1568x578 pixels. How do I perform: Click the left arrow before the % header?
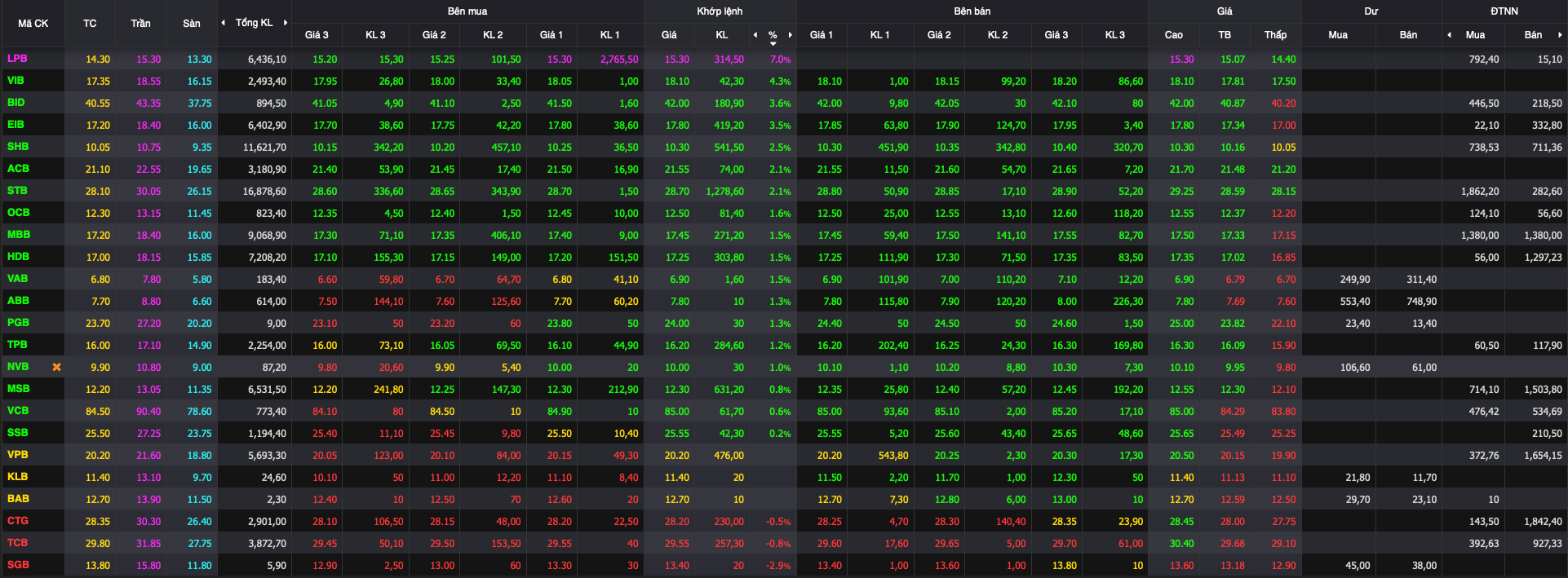point(755,35)
